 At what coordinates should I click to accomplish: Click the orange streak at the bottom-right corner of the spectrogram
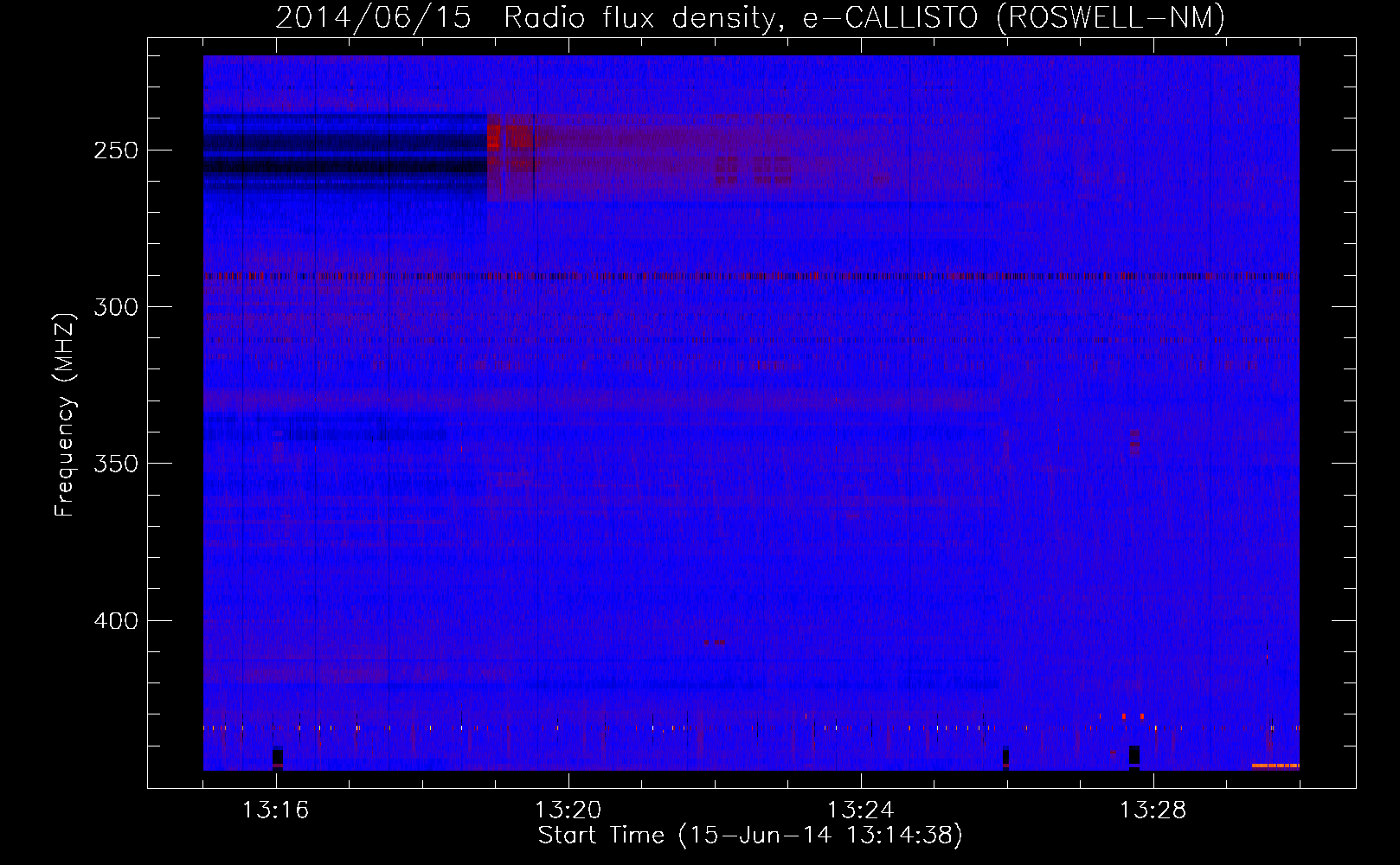(x=1275, y=766)
